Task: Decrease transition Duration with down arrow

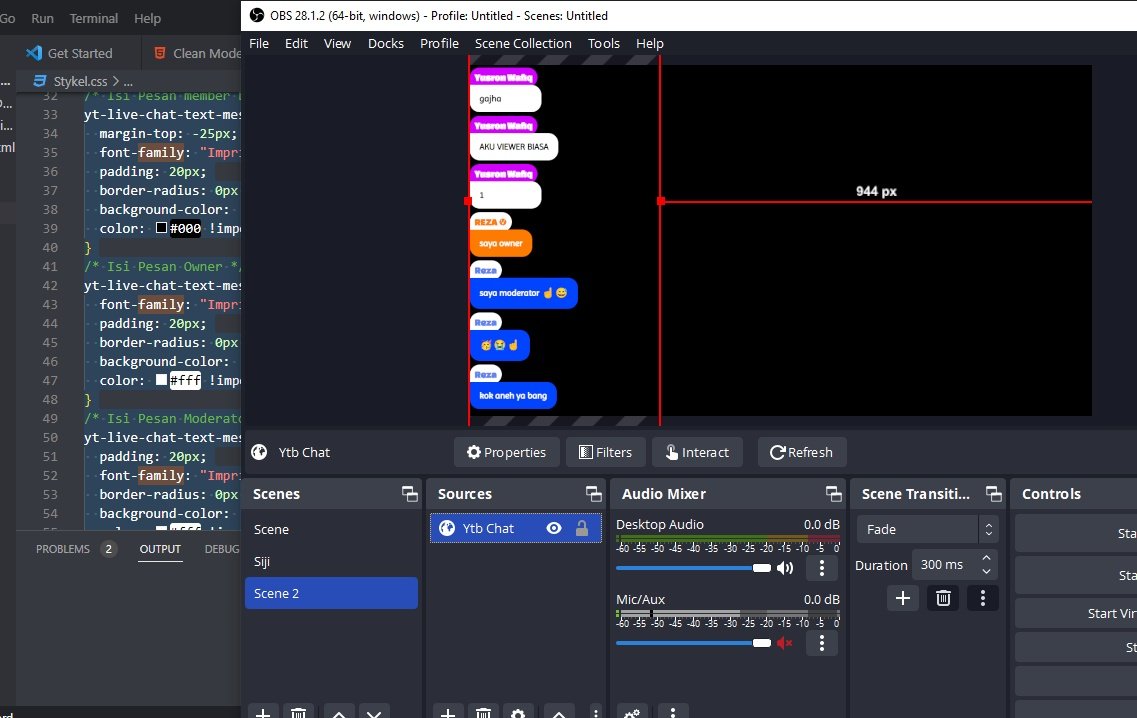Action: click(x=986, y=571)
